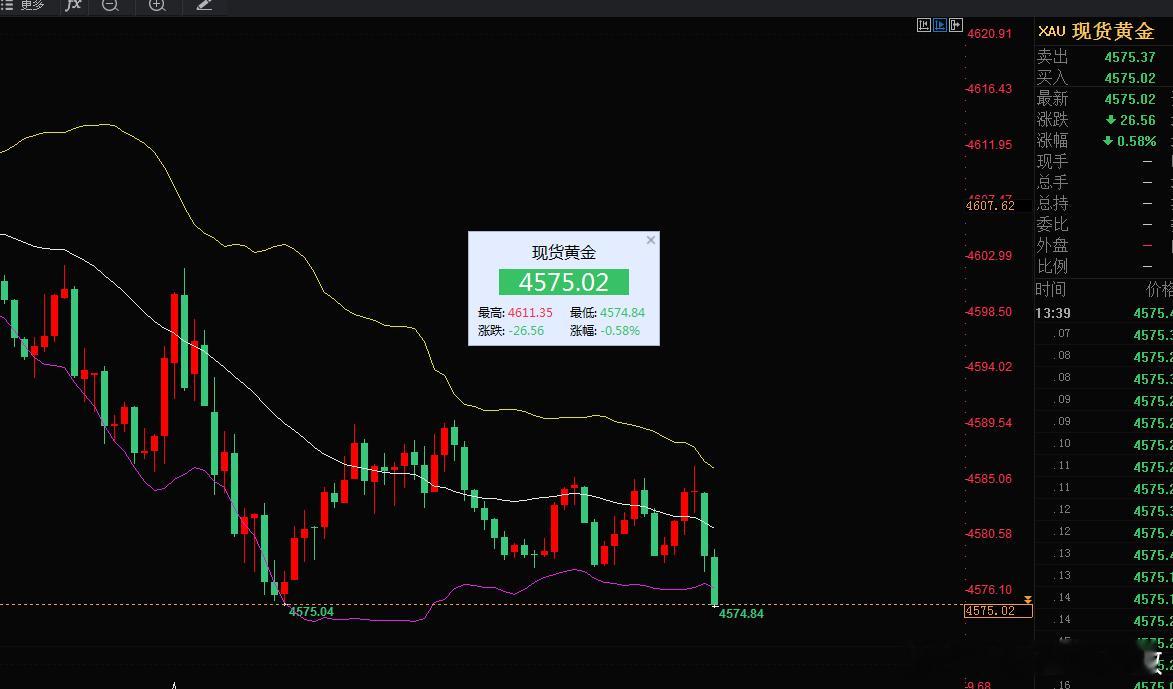This screenshot has width=1173, height=689.
Task: Click the 4620.91 axis label
Action: (x=989, y=34)
